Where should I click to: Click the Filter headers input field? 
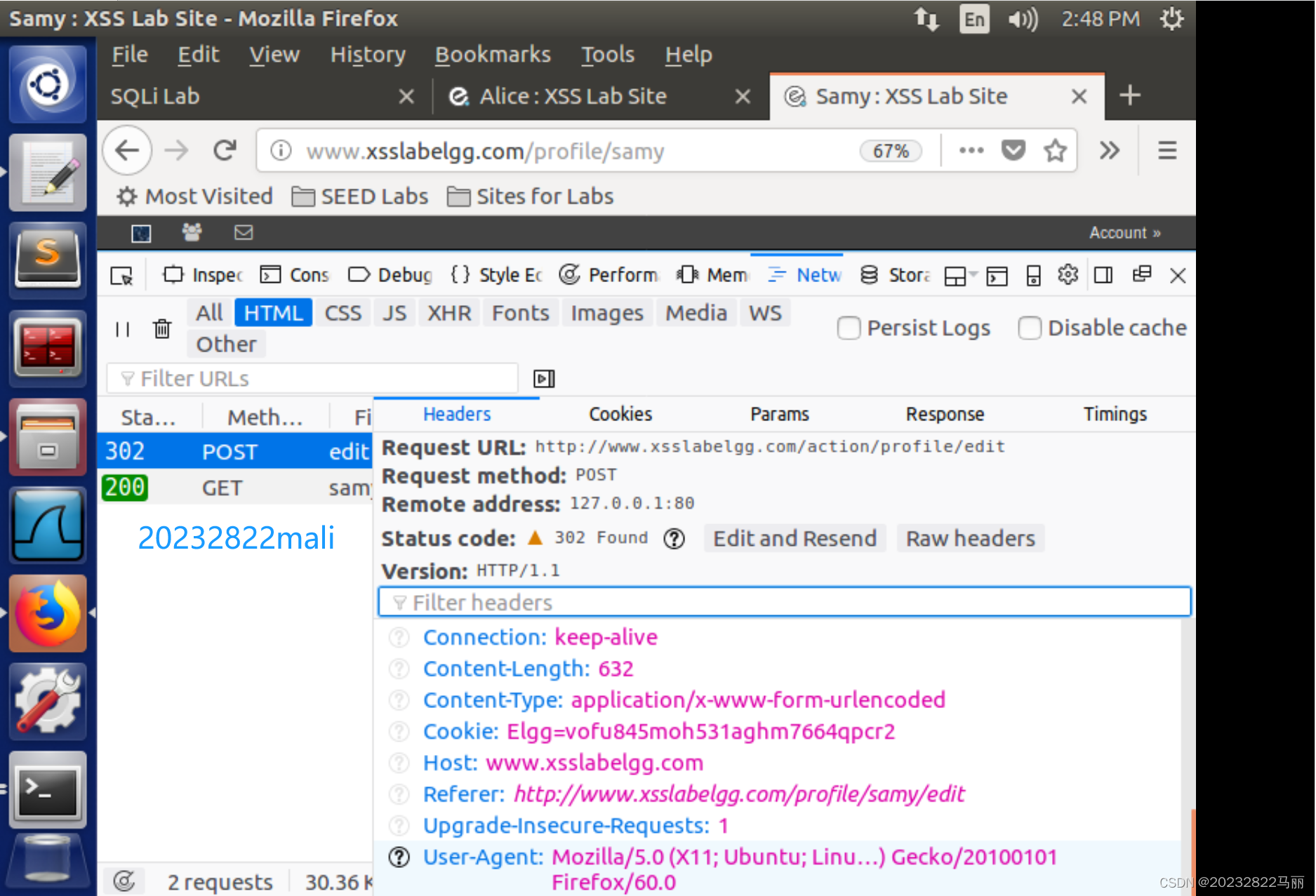[x=784, y=602]
